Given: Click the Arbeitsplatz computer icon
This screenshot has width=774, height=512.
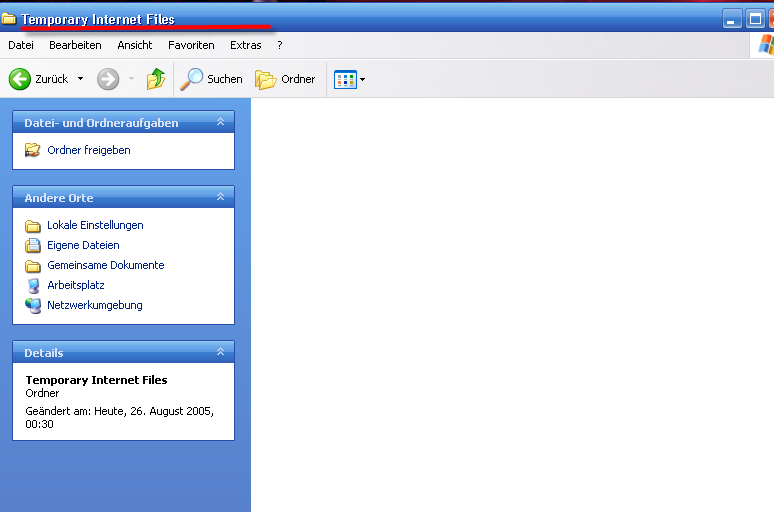Looking at the screenshot, I should 33,286.
